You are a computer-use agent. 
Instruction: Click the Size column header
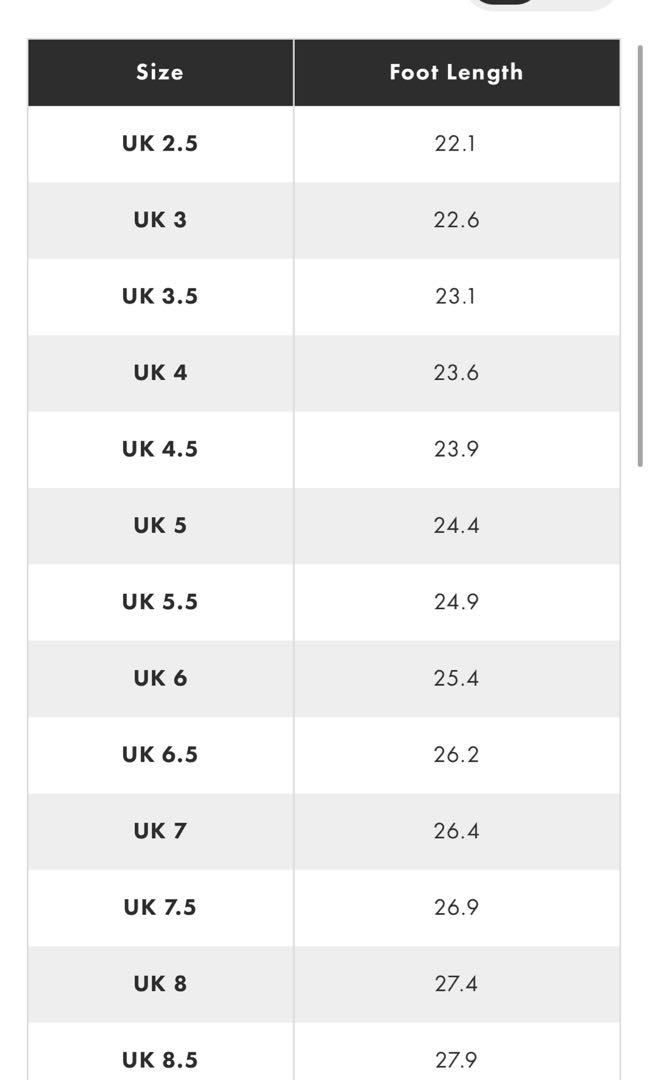160,72
